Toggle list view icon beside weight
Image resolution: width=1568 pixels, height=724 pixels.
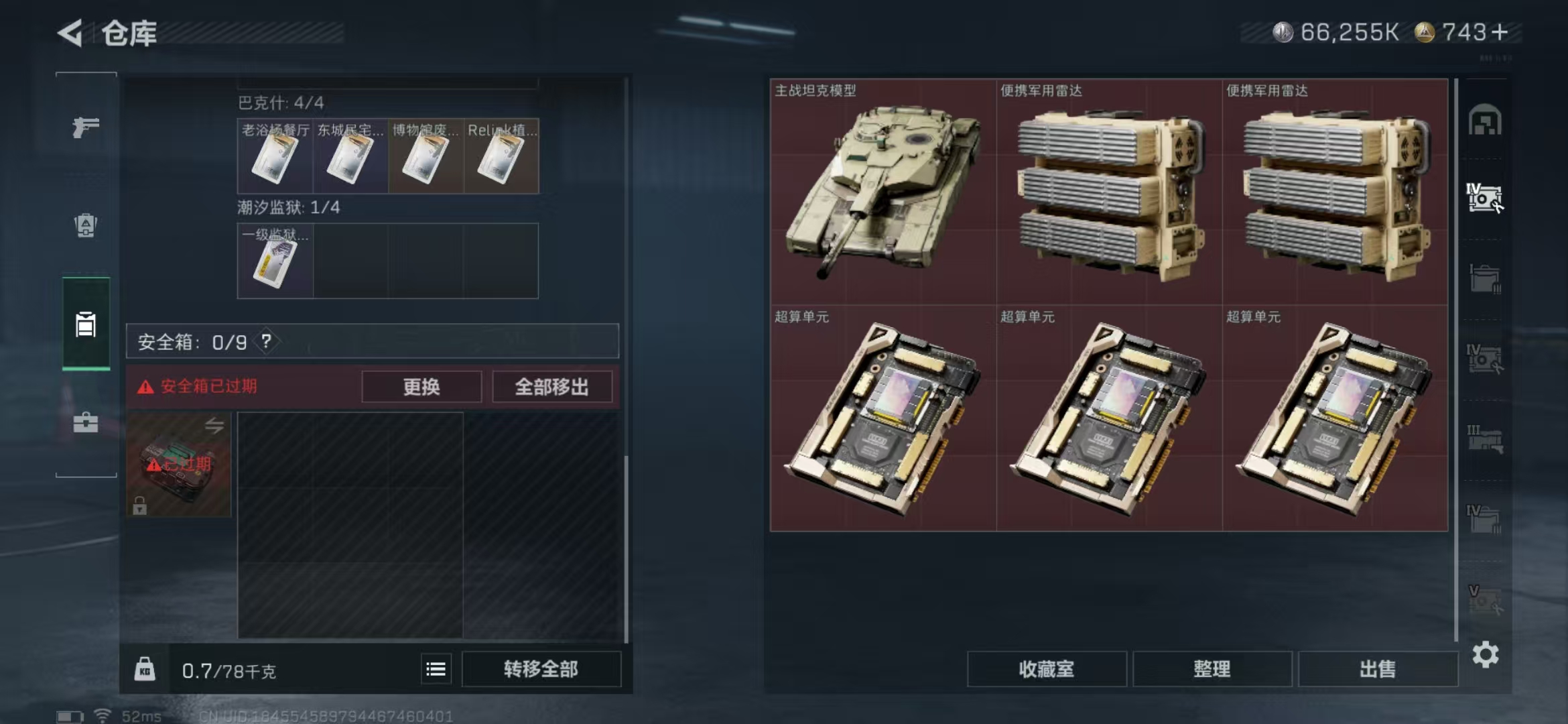[x=436, y=669]
